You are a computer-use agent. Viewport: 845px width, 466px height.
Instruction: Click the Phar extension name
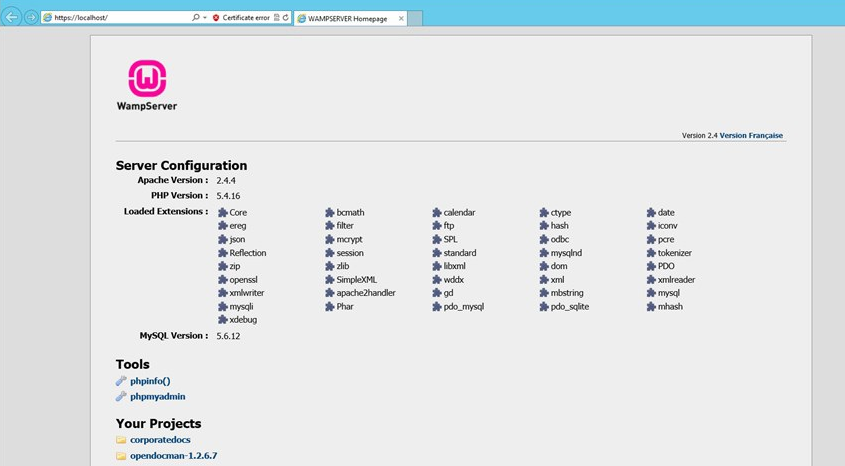point(345,307)
